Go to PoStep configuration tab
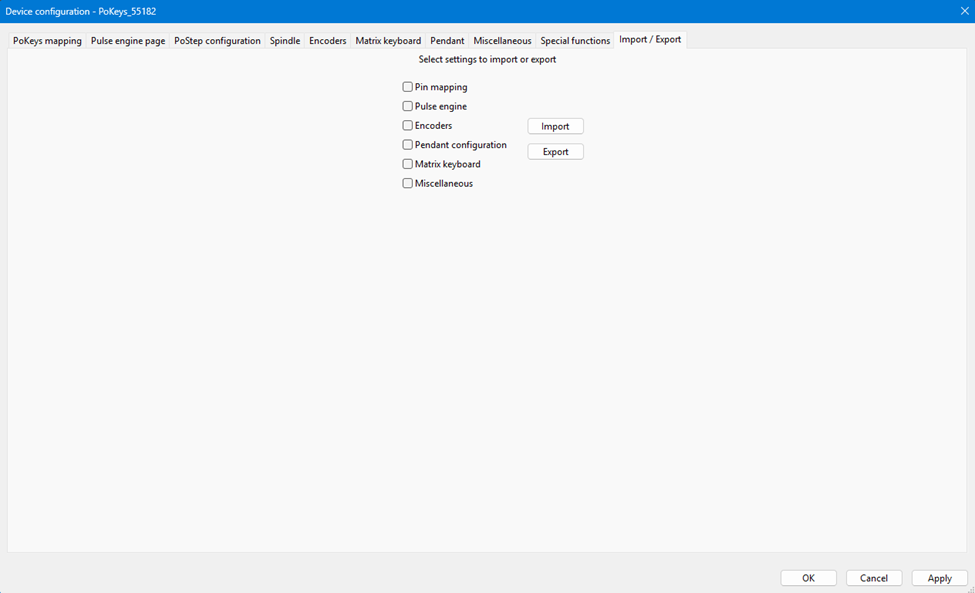This screenshot has height=593, width=975. 217,41
